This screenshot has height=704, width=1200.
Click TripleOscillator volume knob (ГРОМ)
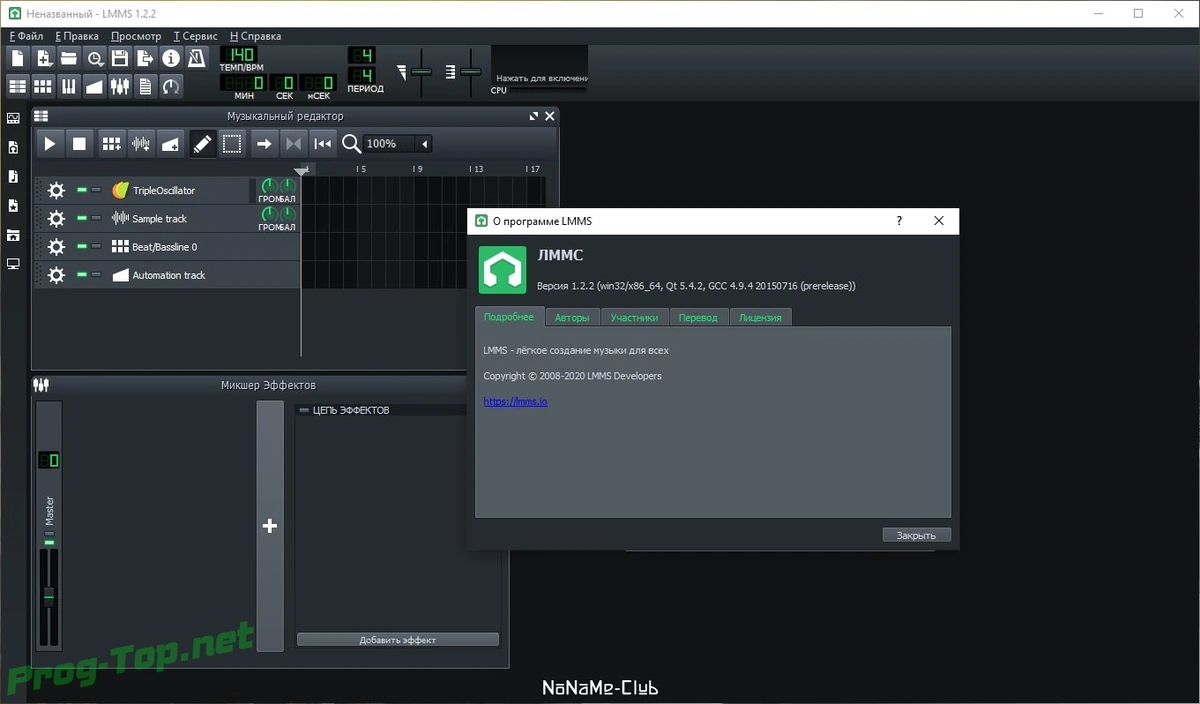click(x=268, y=186)
